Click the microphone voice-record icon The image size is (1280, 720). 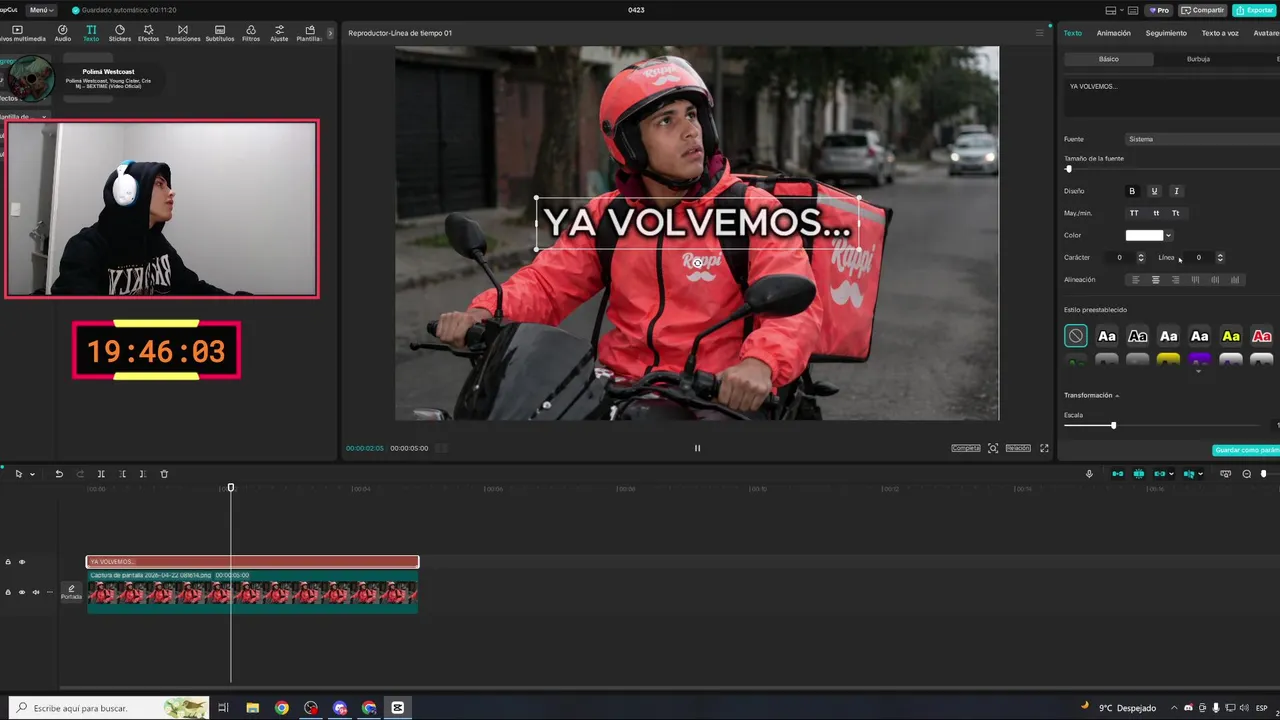[x=1089, y=474]
